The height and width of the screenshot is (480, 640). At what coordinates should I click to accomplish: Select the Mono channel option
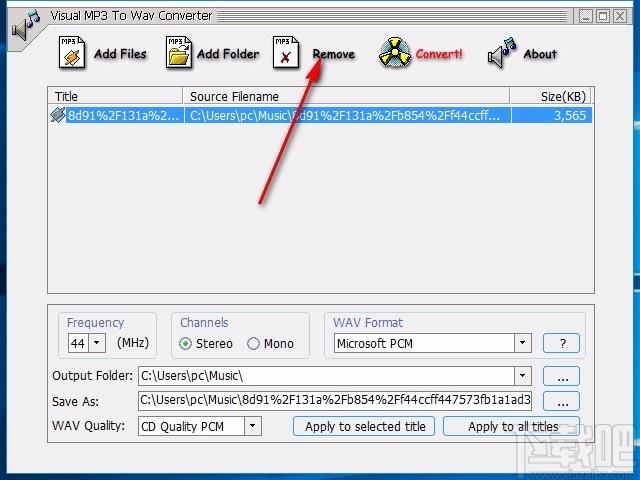pyautogui.click(x=270, y=344)
